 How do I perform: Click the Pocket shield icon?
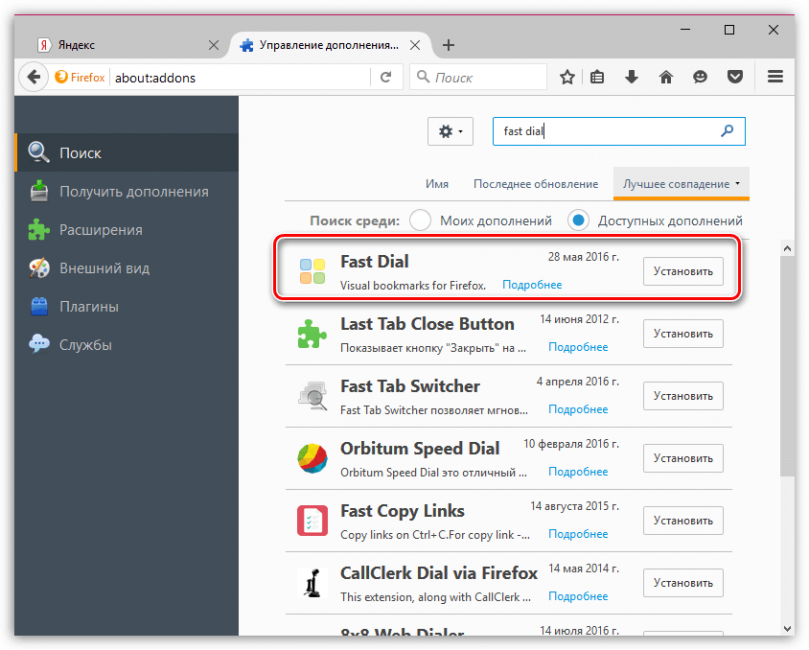pos(735,77)
